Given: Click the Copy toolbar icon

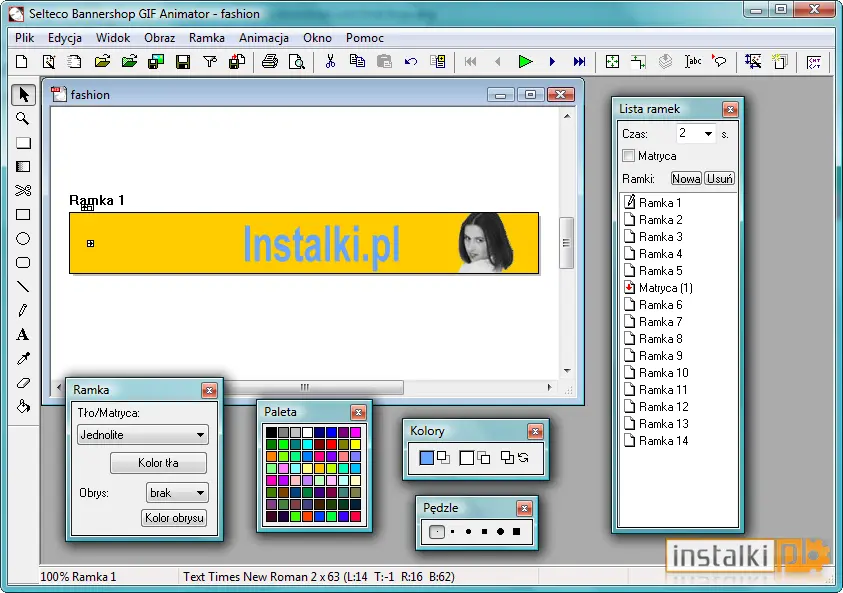Looking at the screenshot, I should (357, 62).
